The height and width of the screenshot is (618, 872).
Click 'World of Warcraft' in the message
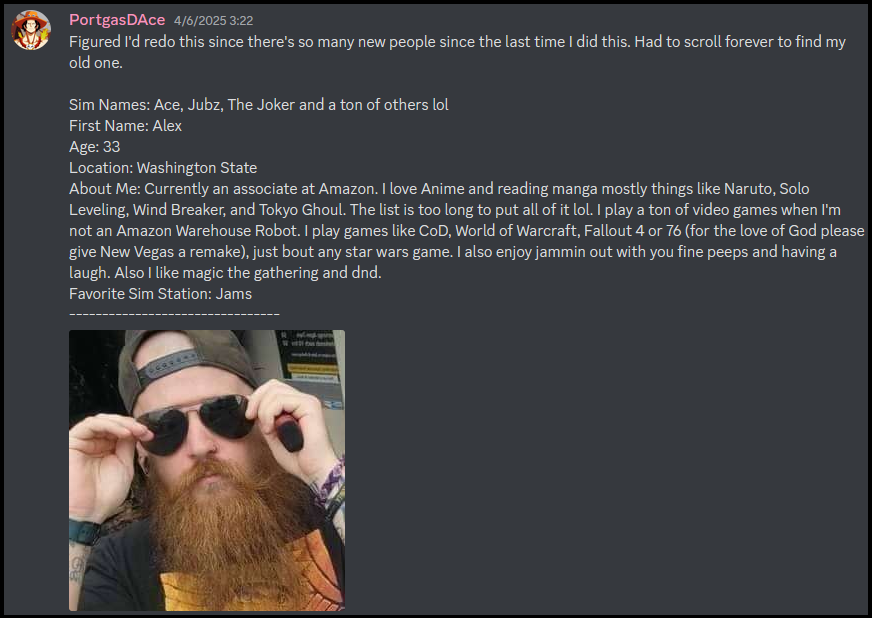(516, 231)
